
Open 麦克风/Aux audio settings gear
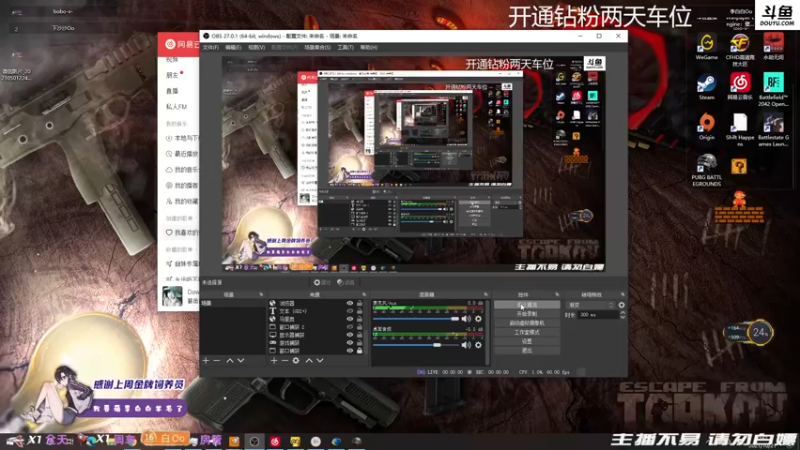click(478, 319)
